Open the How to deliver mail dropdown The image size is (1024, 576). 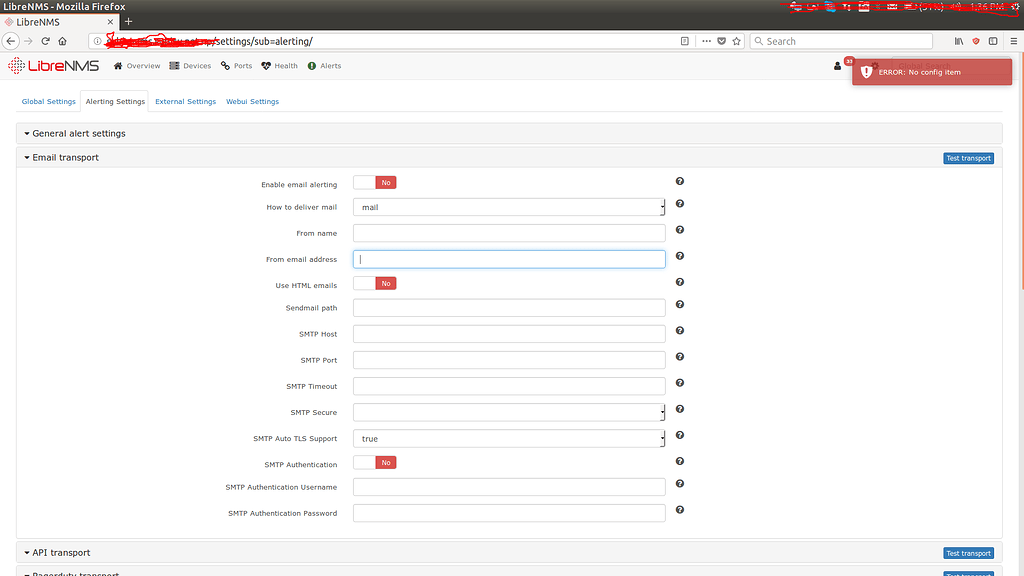(x=509, y=207)
